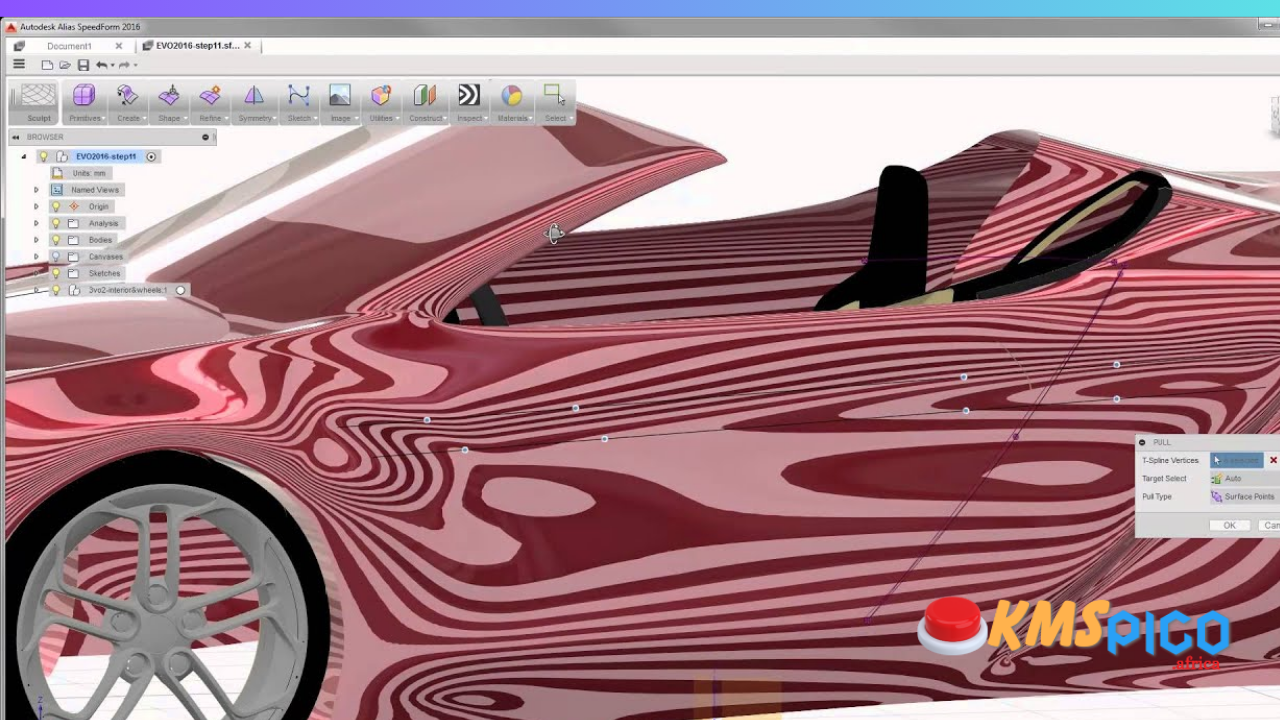Open the Pull Type Surface Points dropdown
Viewport: 1280px width, 720px height.
[x=1244, y=497]
